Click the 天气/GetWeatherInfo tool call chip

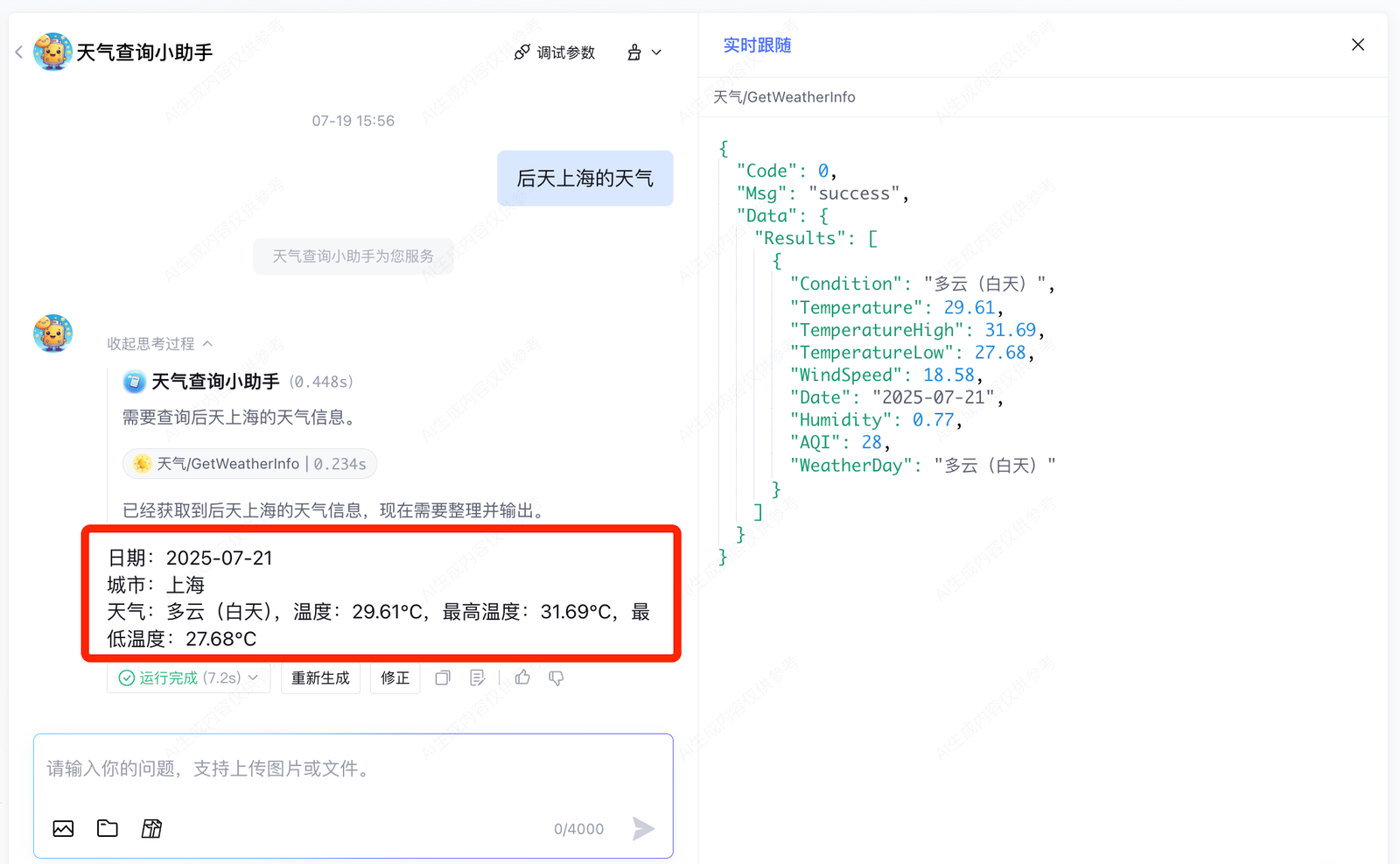coord(250,464)
